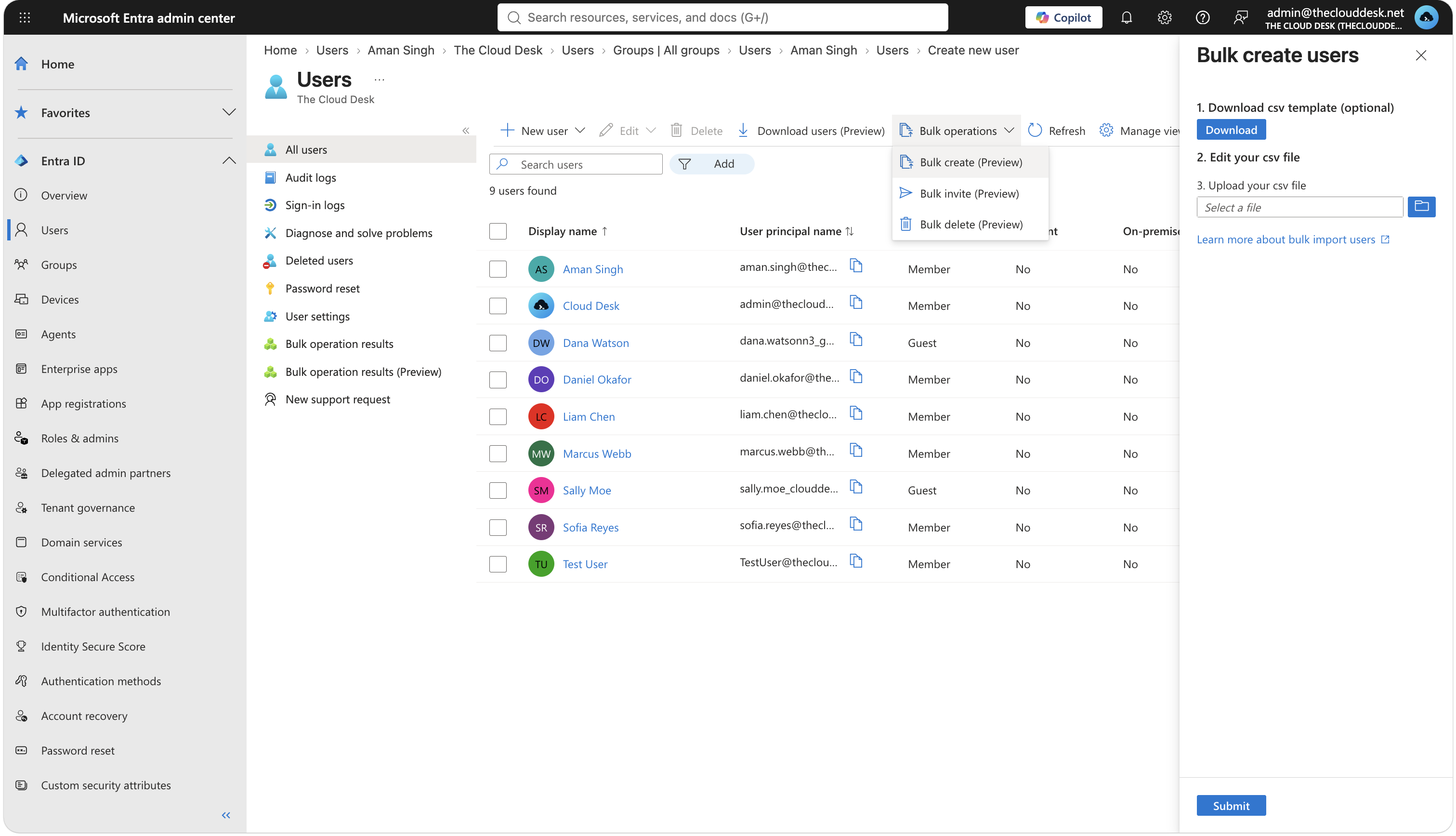Select Bulk invite (Preview) menu item
This screenshot has width=1456, height=836.
[970, 193]
